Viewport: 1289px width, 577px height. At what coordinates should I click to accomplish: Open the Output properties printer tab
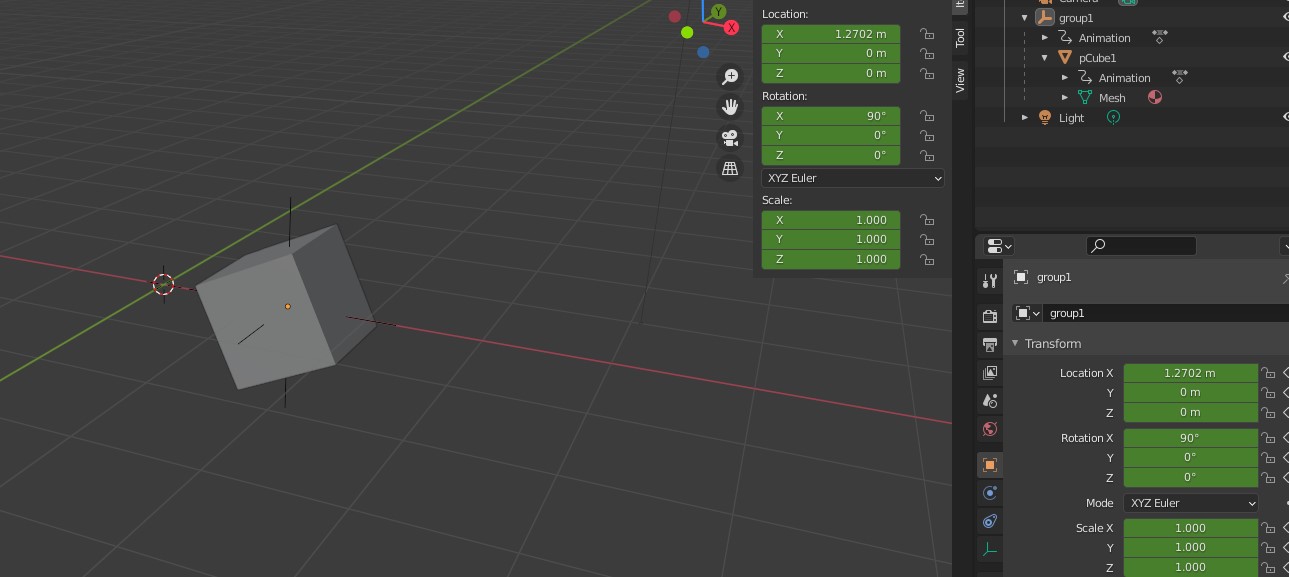point(990,345)
